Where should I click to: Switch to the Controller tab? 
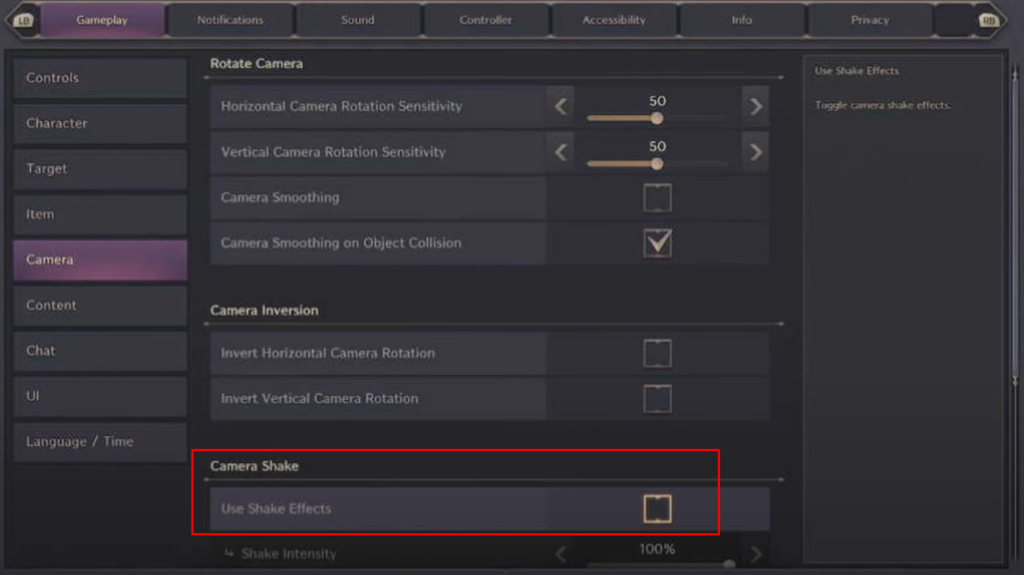(485, 20)
